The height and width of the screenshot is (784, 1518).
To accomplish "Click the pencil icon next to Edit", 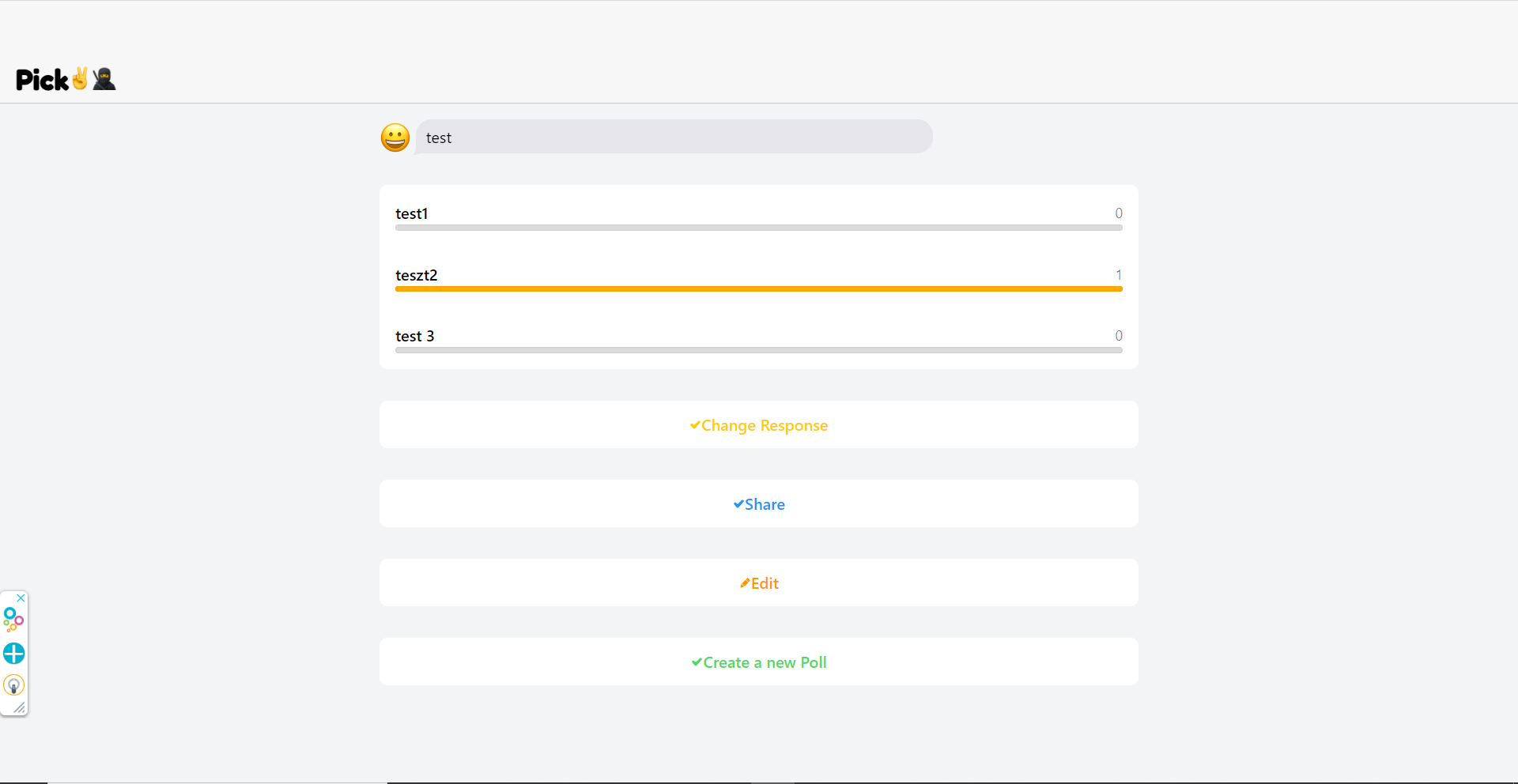I will point(744,583).
